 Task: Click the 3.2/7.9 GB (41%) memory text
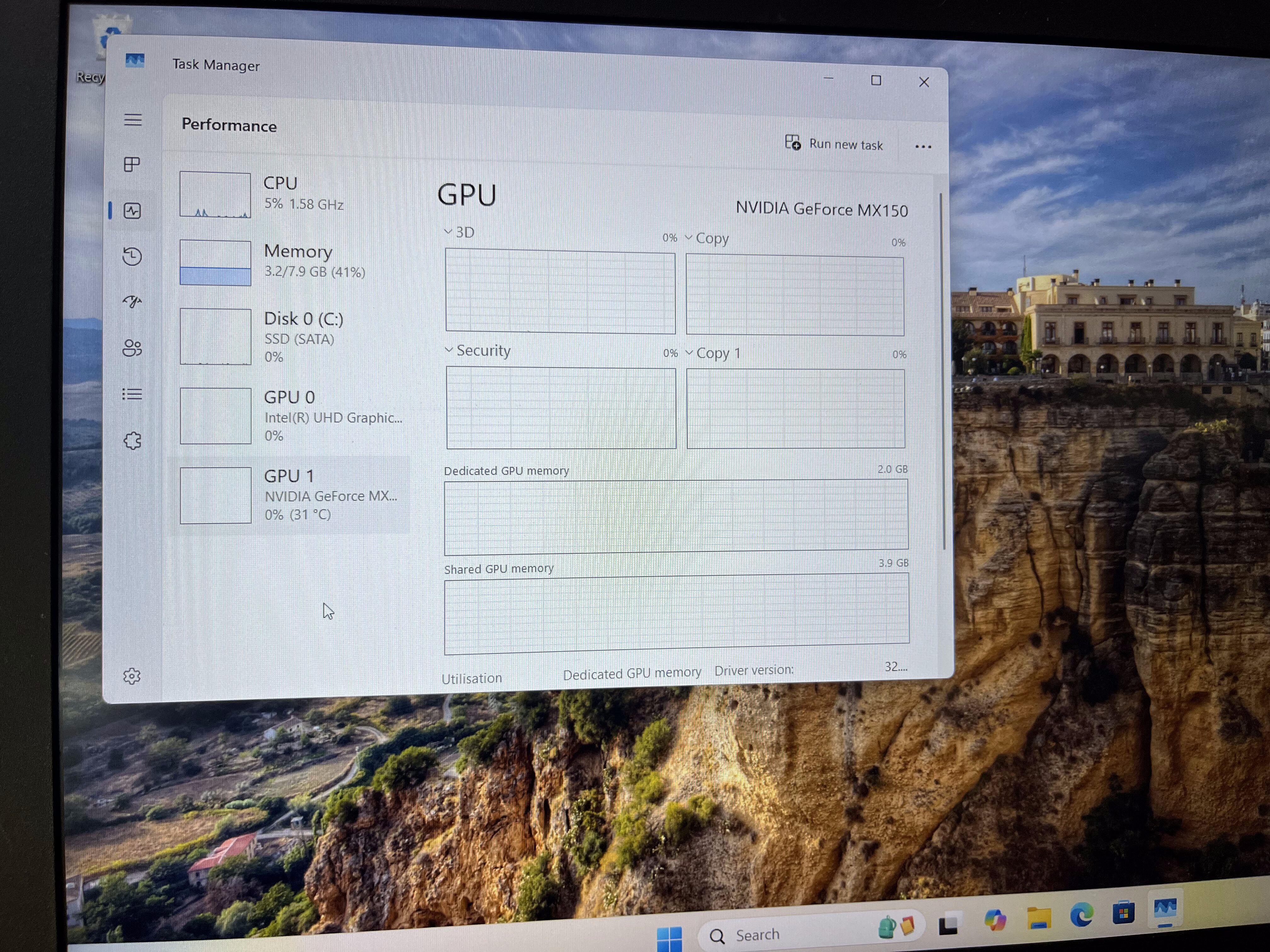(x=315, y=271)
